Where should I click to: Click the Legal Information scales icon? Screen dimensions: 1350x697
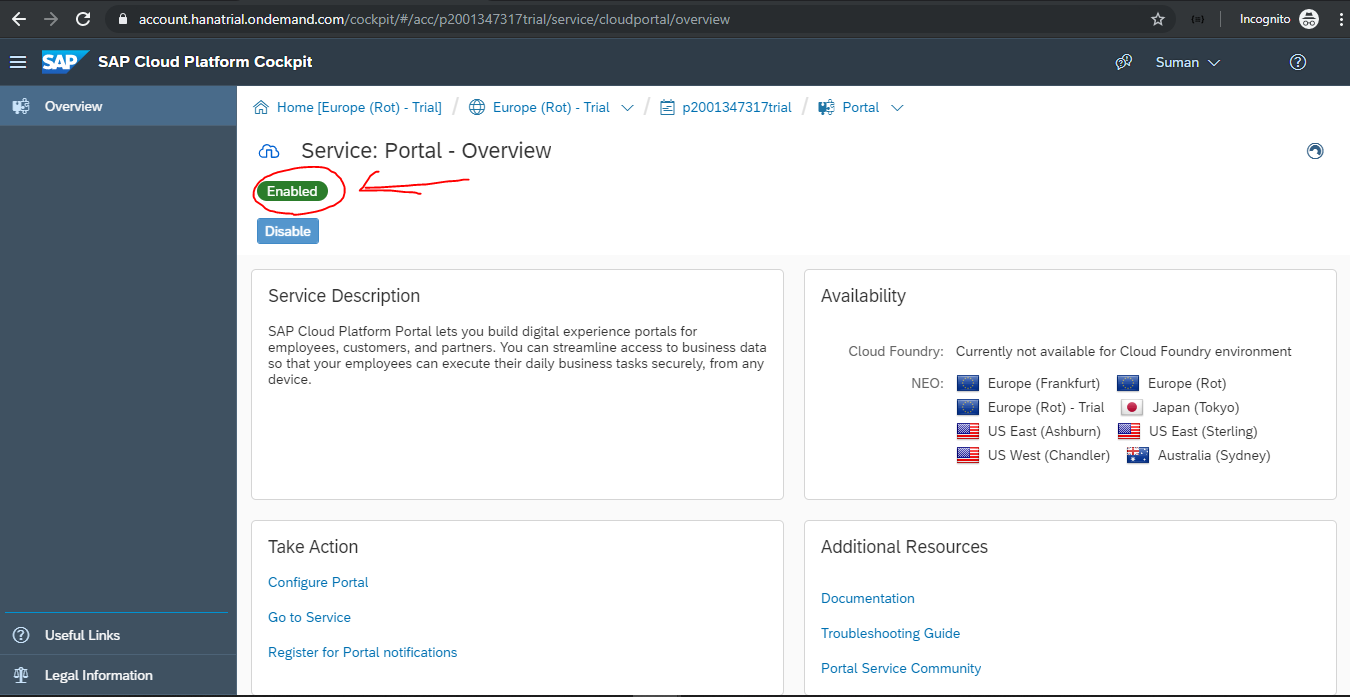[x=20, y=675]
